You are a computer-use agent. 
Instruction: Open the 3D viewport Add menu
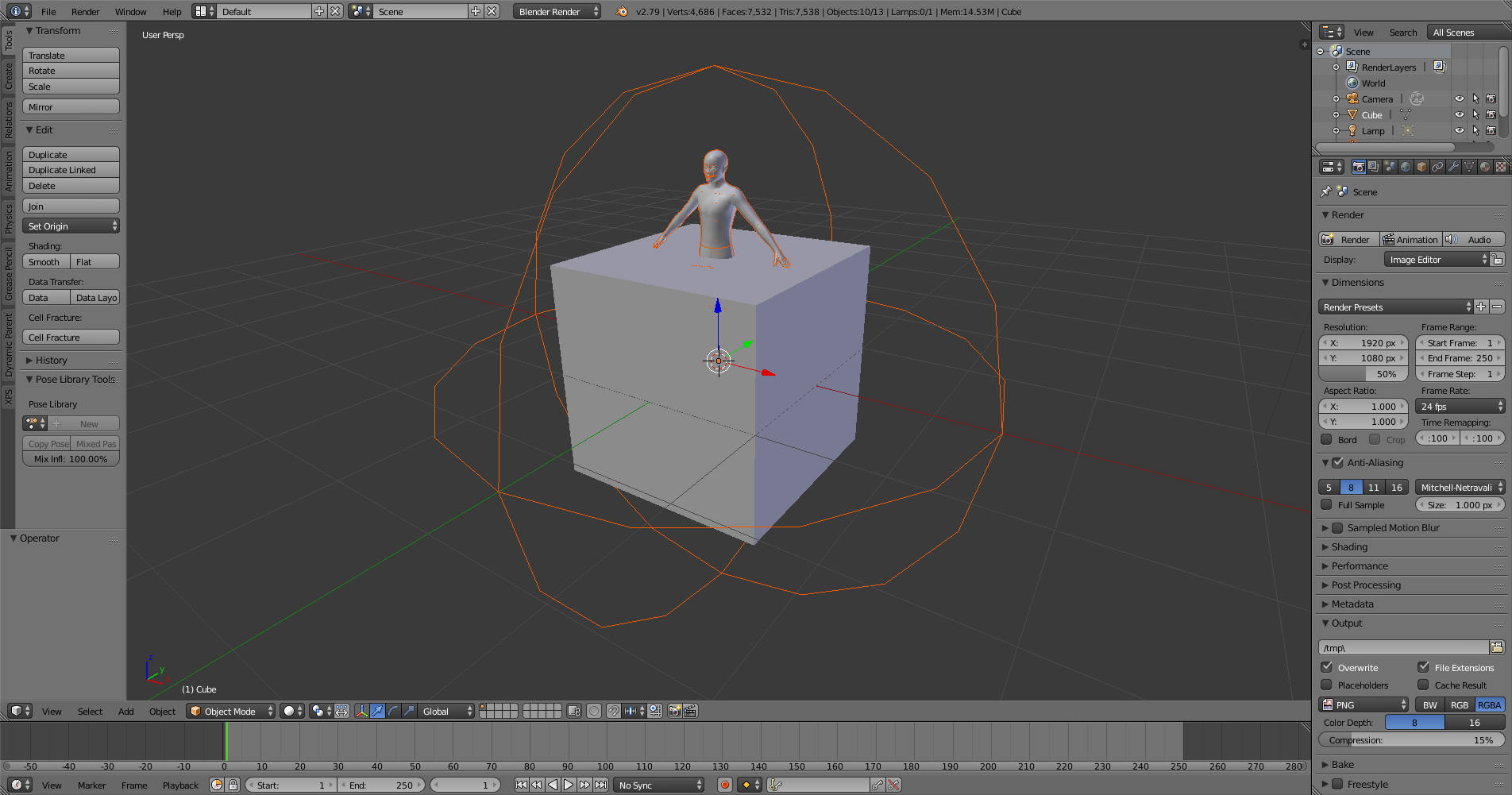[125, 711]
